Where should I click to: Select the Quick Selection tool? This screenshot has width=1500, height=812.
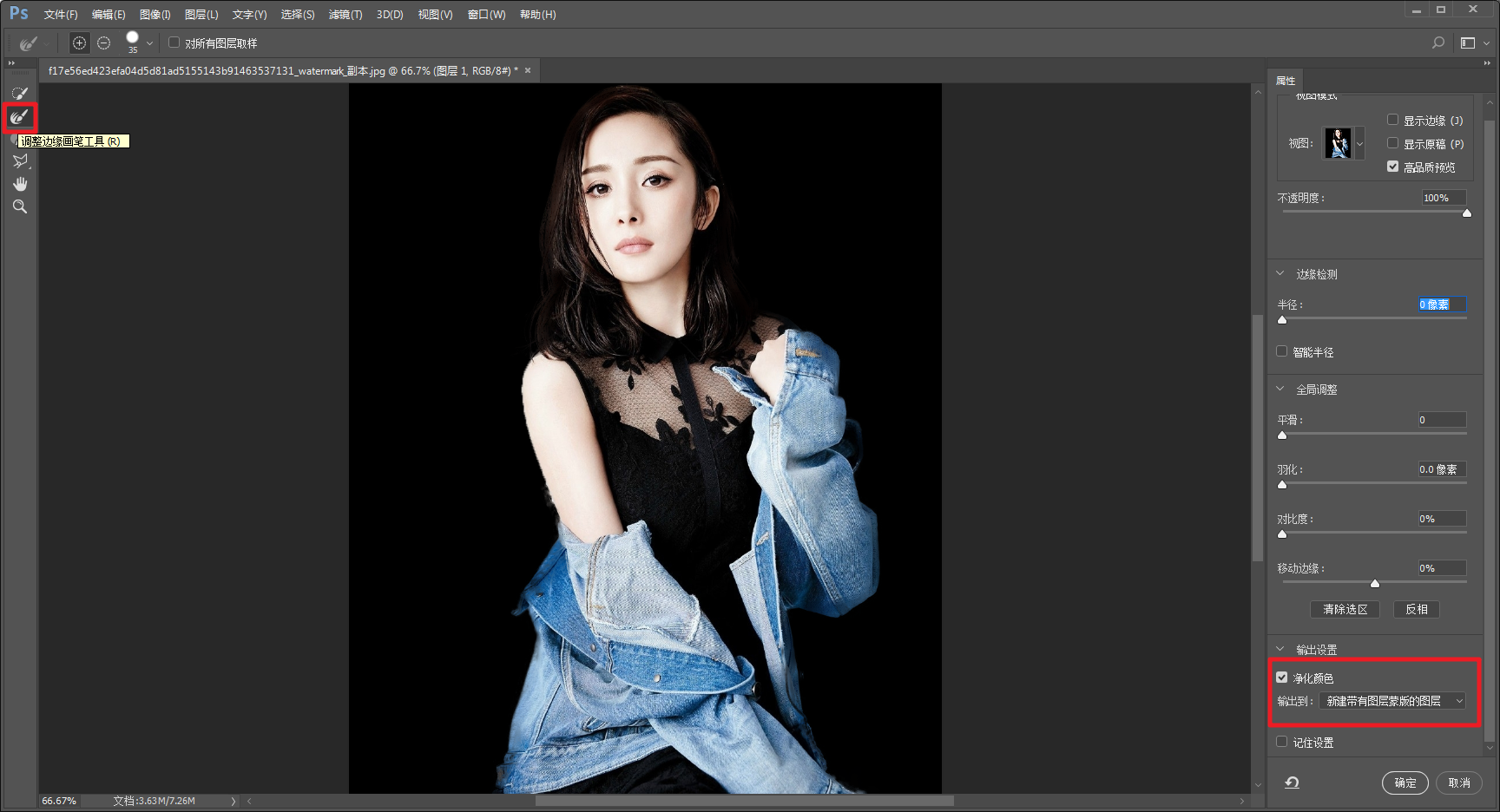tap(19, 93)
